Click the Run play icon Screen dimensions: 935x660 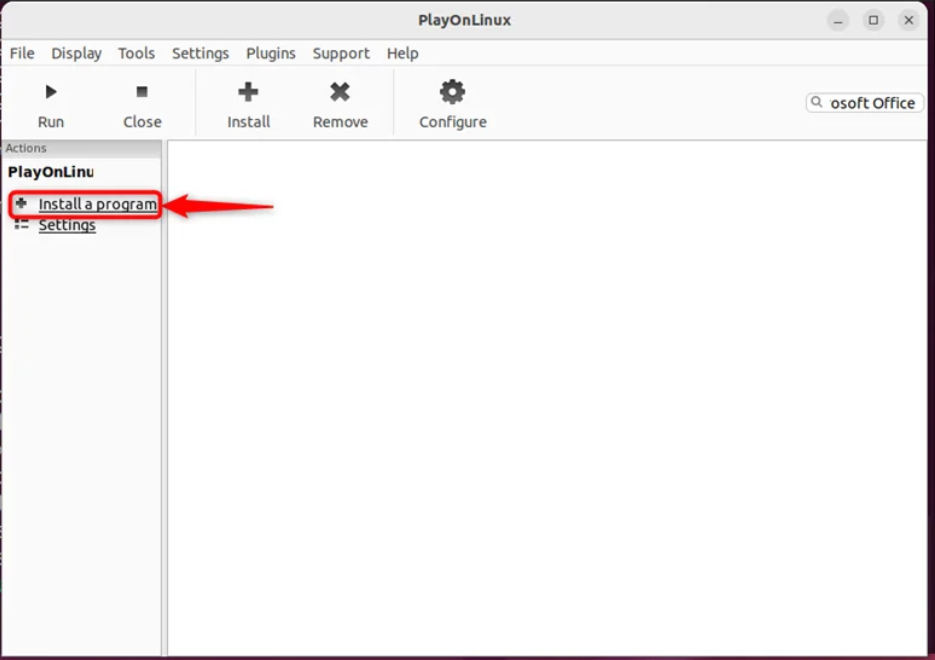51,92
